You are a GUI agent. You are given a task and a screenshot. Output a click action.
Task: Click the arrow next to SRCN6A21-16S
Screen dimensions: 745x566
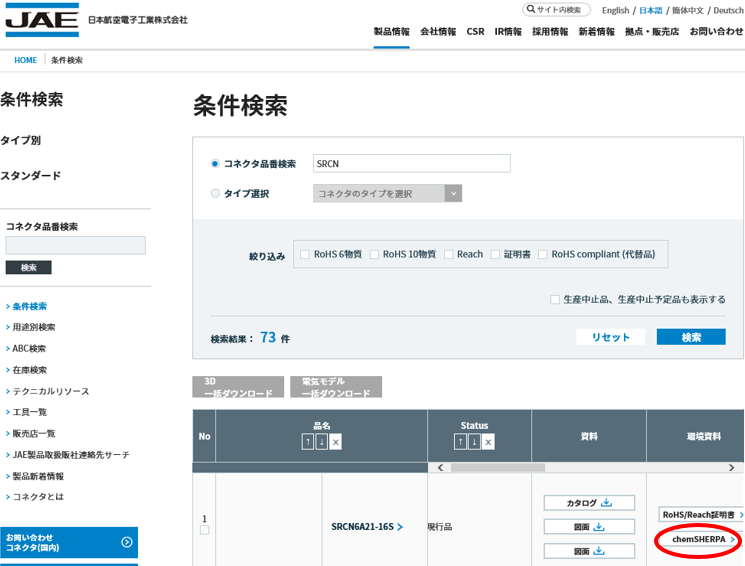(400, 527)
